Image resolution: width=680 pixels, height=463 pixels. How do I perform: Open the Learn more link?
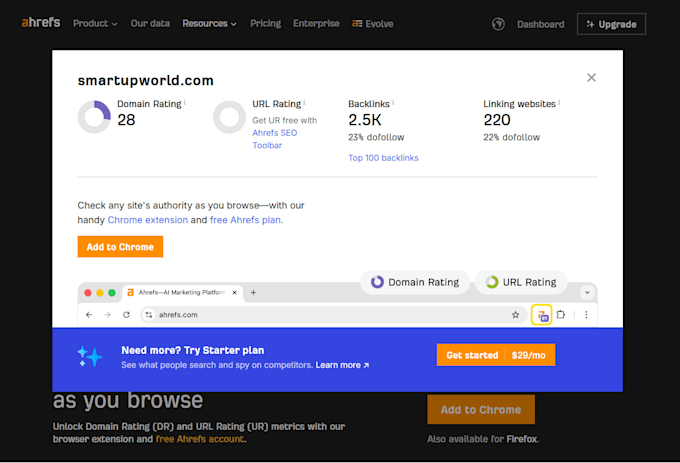coord(342,365)
